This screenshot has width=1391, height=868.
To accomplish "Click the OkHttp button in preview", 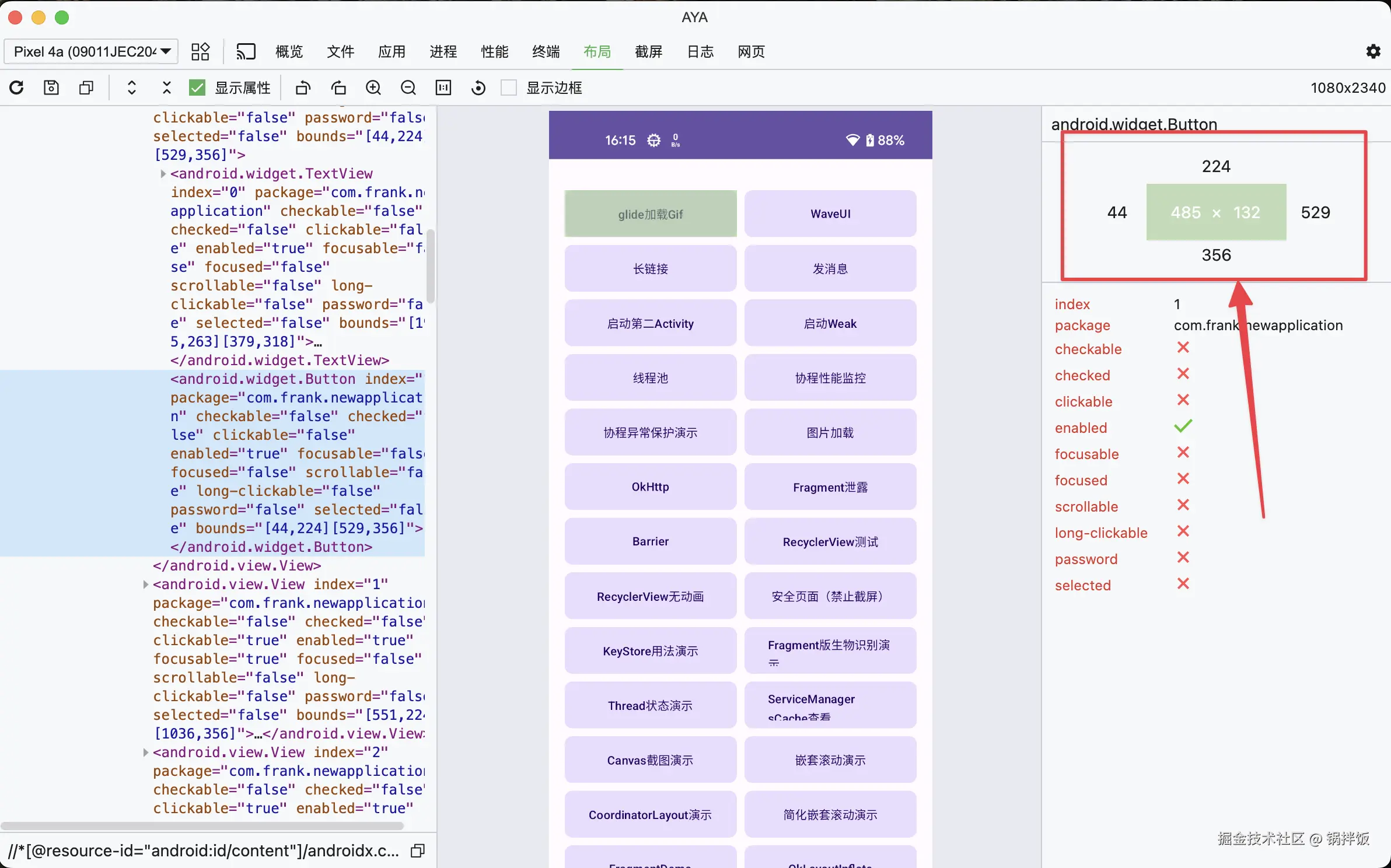I will (x=650, y=487).
